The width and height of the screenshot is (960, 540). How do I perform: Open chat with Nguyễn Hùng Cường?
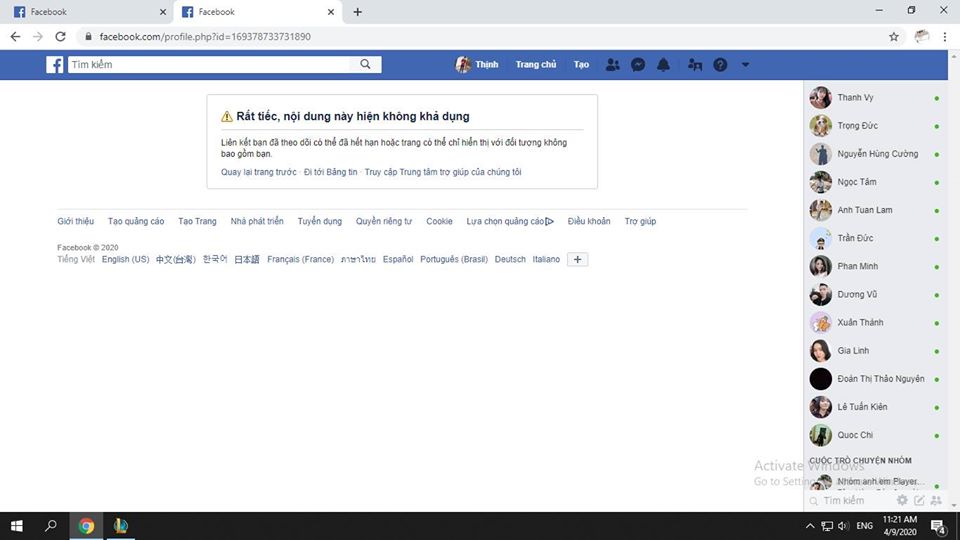point(876,154)
